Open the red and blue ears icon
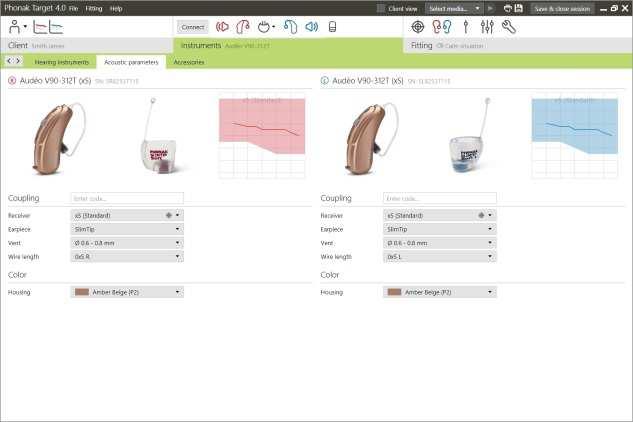The width and height of the screenshot is (633, 422). 442,27
